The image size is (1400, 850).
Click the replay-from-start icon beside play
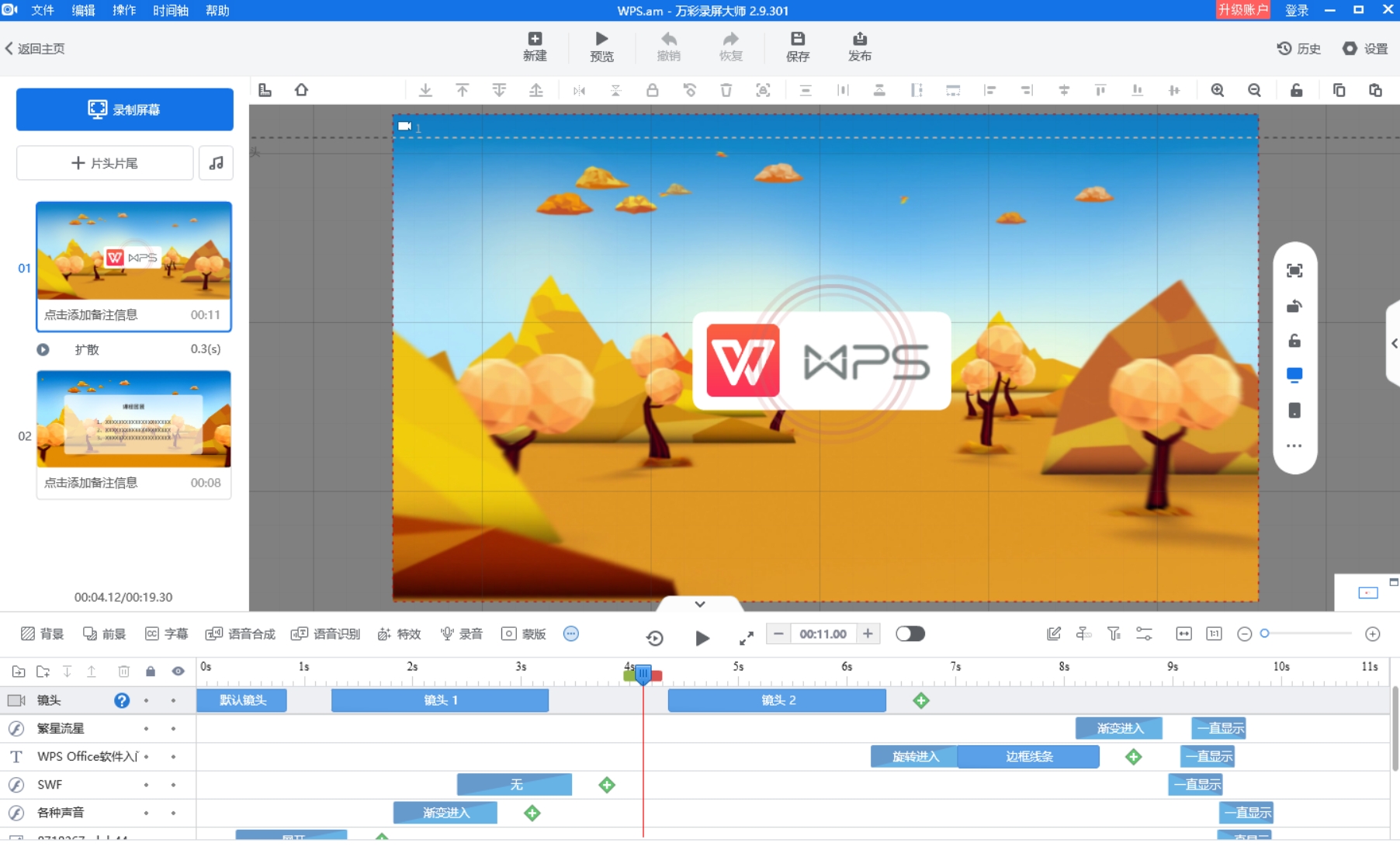click(654, 638)
